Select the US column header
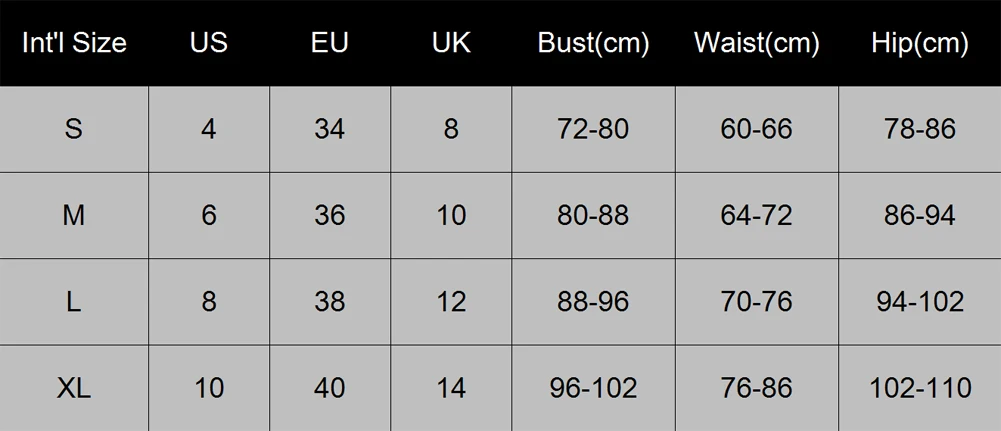The height and width of the screenshot is (431, 1001). point(209,43)
